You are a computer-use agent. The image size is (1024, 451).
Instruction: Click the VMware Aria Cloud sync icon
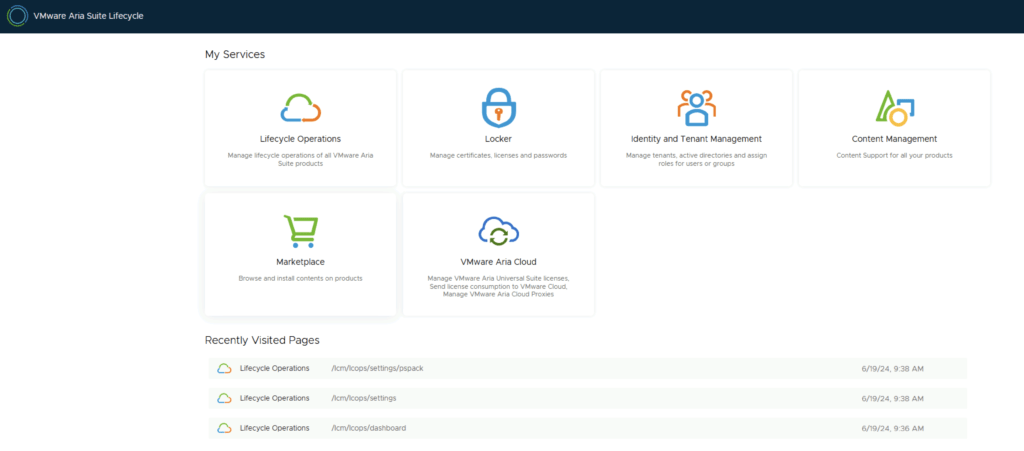[x=498, y=231]
